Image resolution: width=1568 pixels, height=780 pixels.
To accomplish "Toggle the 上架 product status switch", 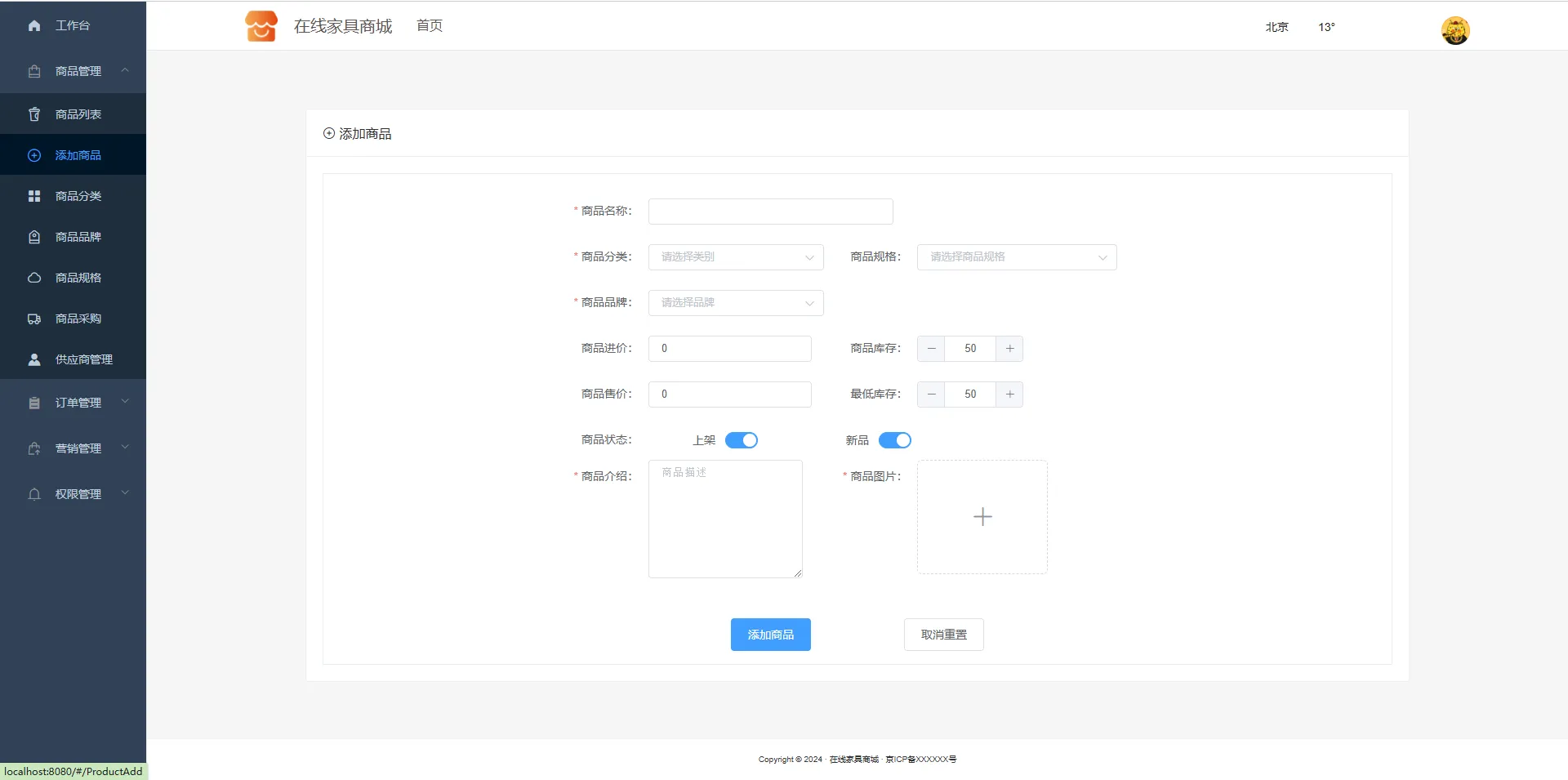I will click(742, 440).
